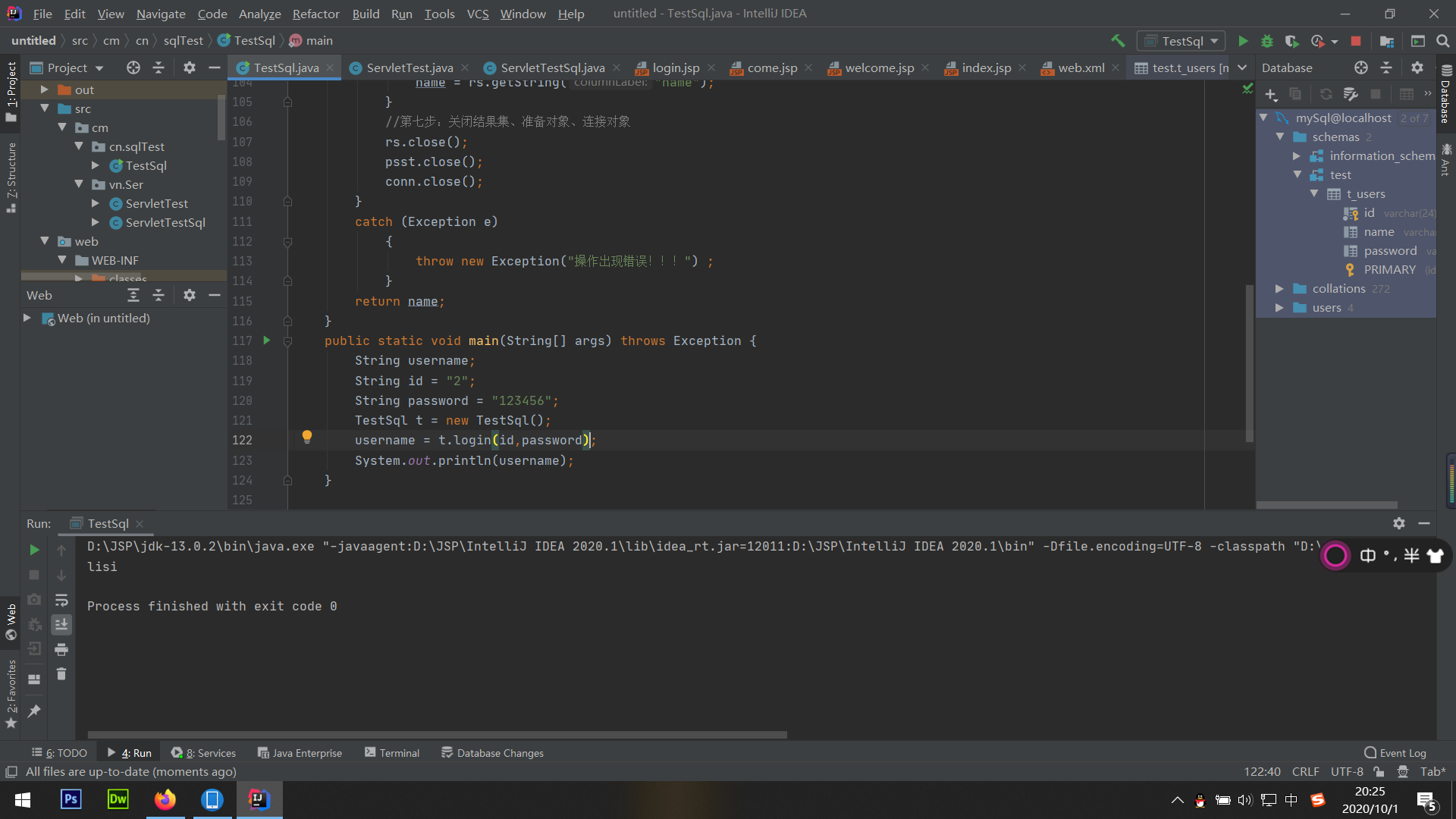Print the Run console output

click(x=61, y=649)
